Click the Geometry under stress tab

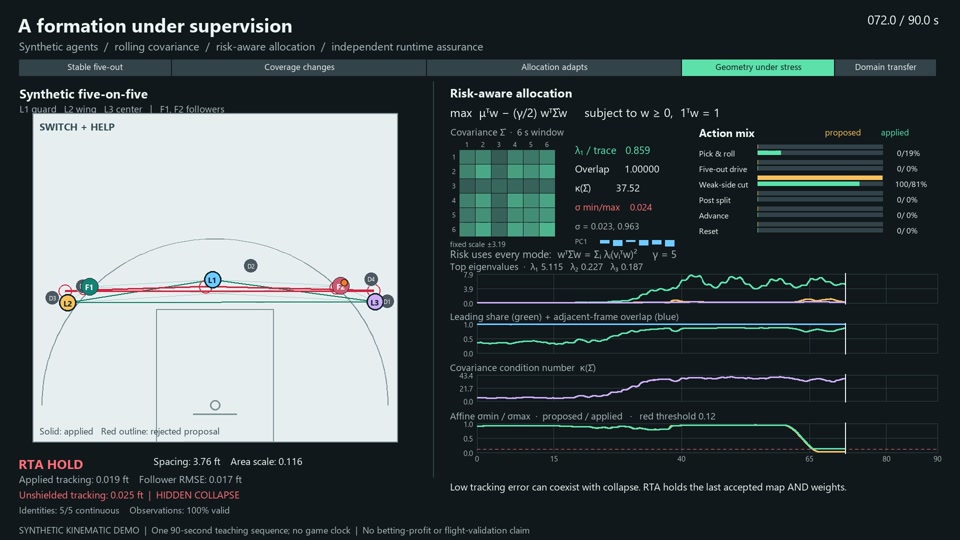pos(758,67)
